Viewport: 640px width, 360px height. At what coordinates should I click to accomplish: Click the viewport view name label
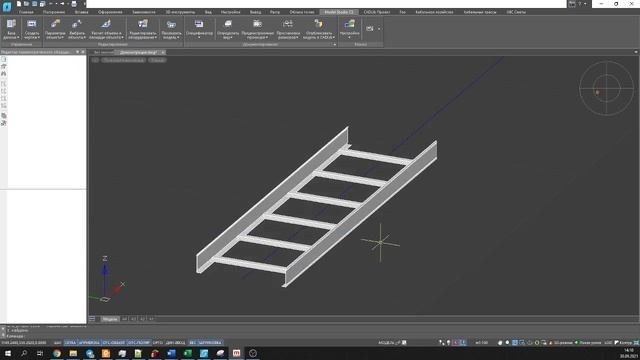[123, 60]
